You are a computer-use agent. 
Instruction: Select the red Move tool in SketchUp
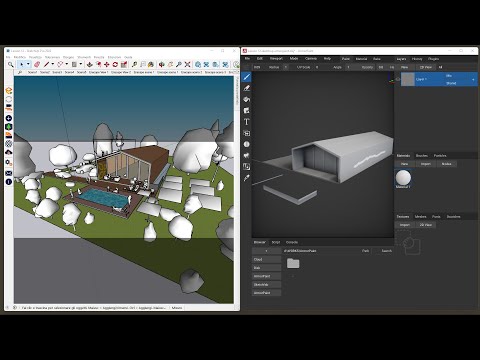tap(107, 64)
